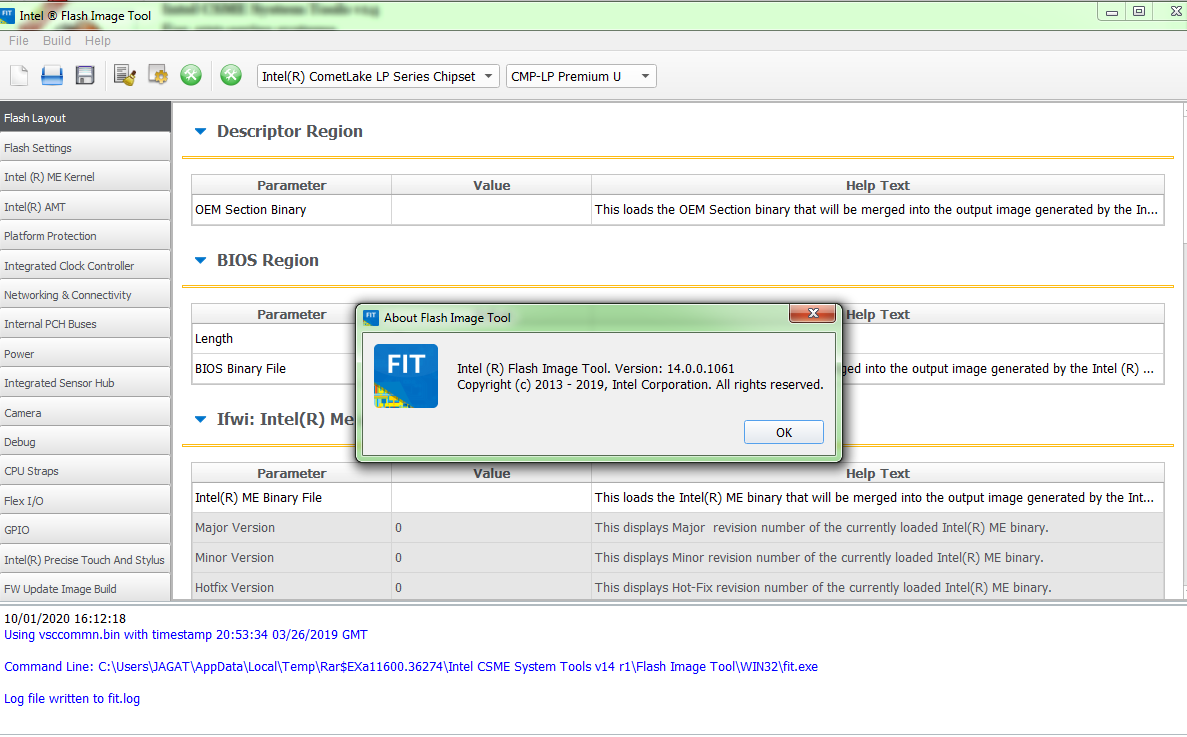The height and width of the screenshot is (737, 1187).
Task: Click the first green build icon
Action: click(191, 75)
